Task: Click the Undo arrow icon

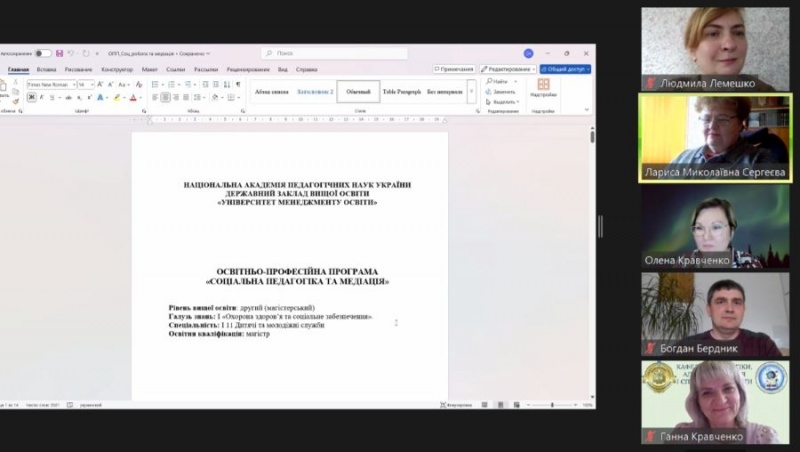Action: (71, 53)
